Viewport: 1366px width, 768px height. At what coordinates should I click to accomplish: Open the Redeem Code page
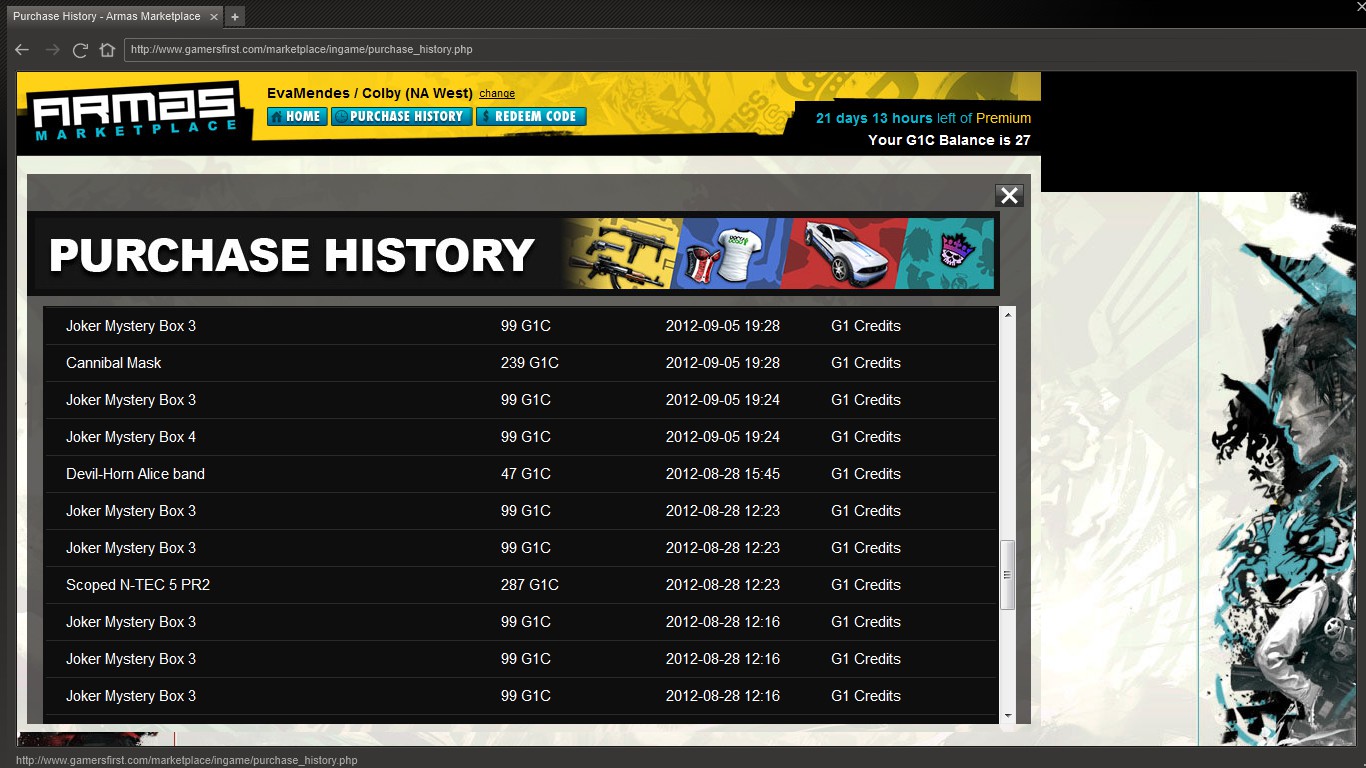tap(530, 116)
